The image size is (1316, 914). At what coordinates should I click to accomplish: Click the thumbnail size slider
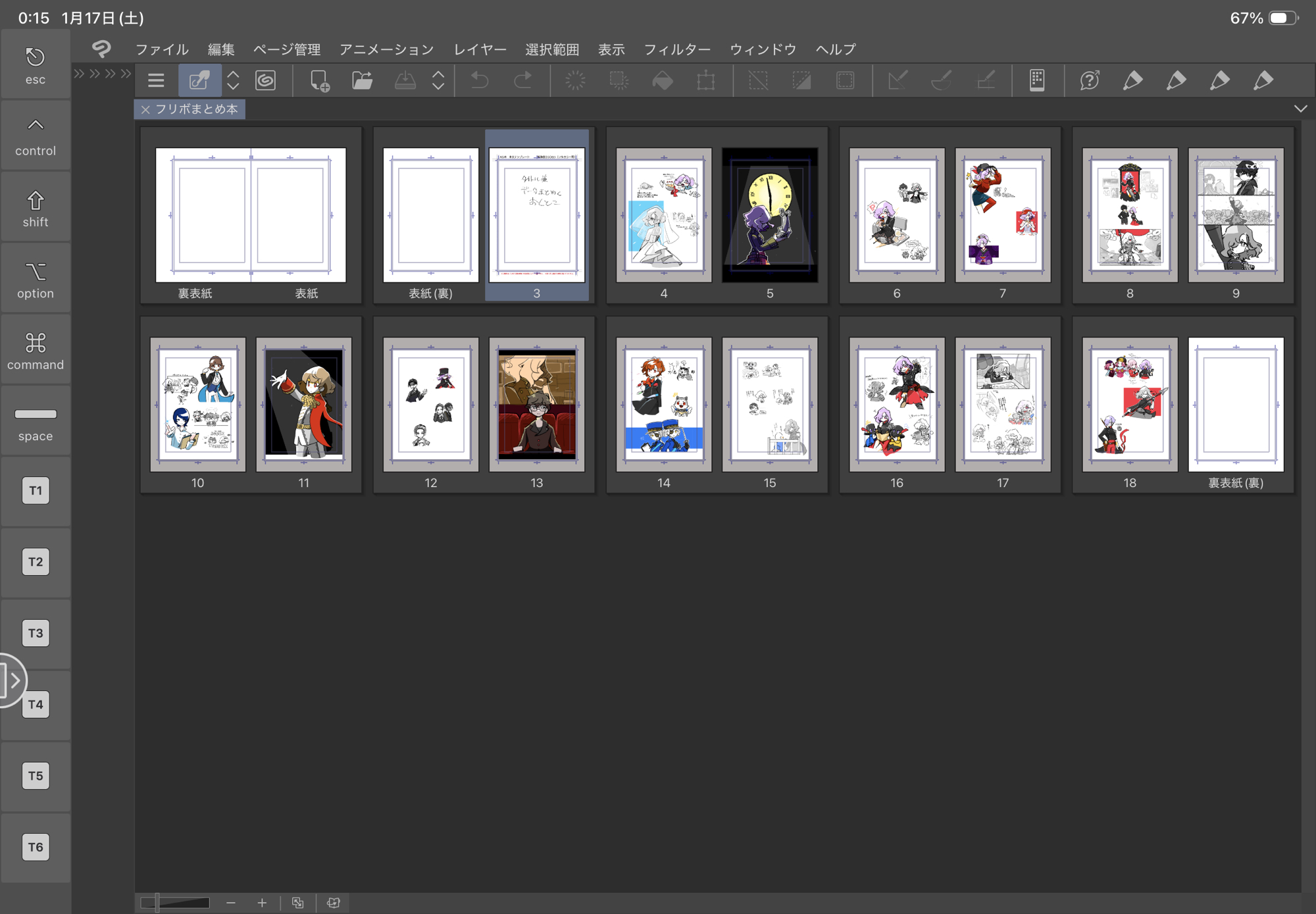(x=176, y=903)
